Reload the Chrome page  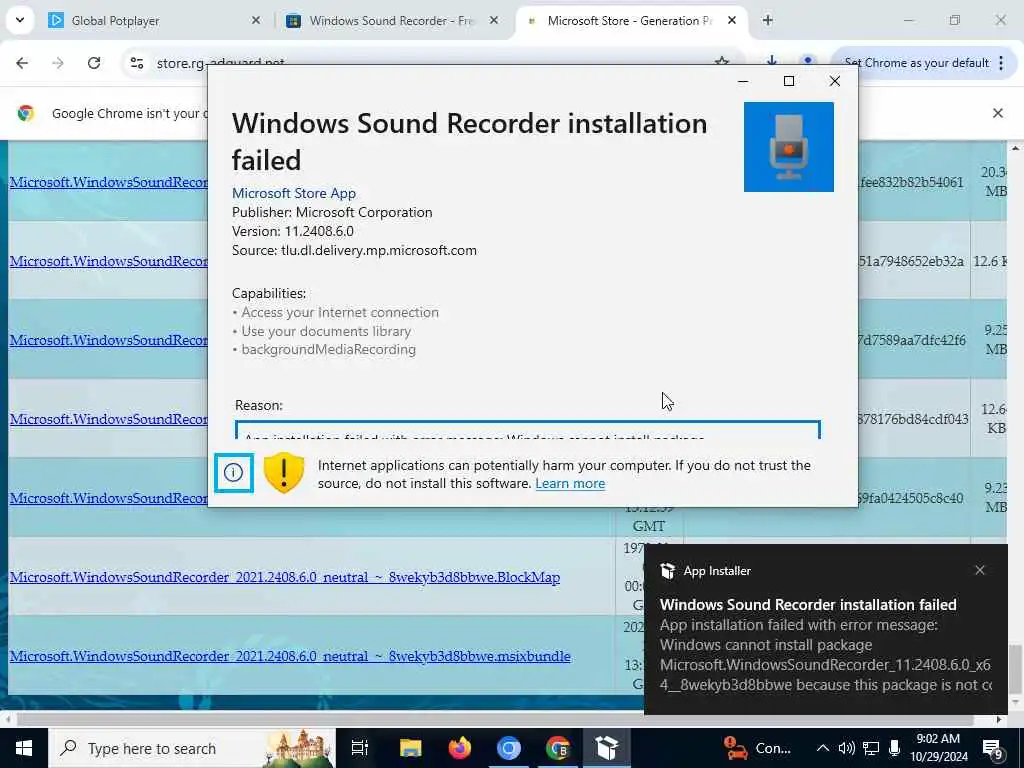(94, 63)
